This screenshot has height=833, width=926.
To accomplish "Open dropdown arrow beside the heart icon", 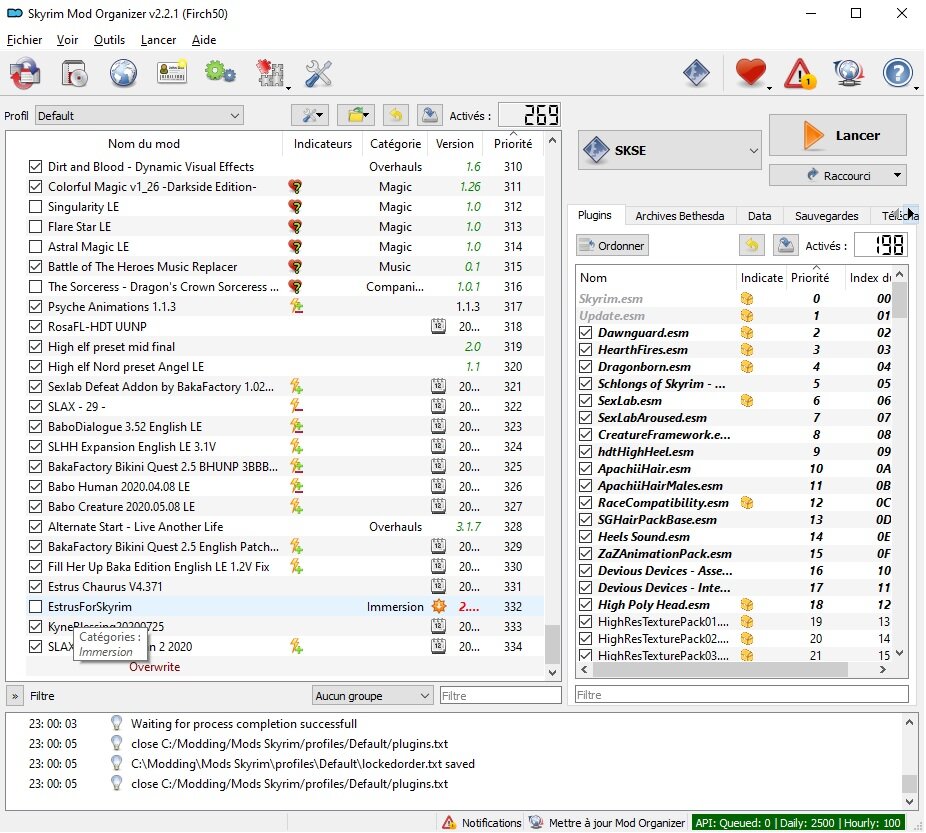I will [770, 88].
